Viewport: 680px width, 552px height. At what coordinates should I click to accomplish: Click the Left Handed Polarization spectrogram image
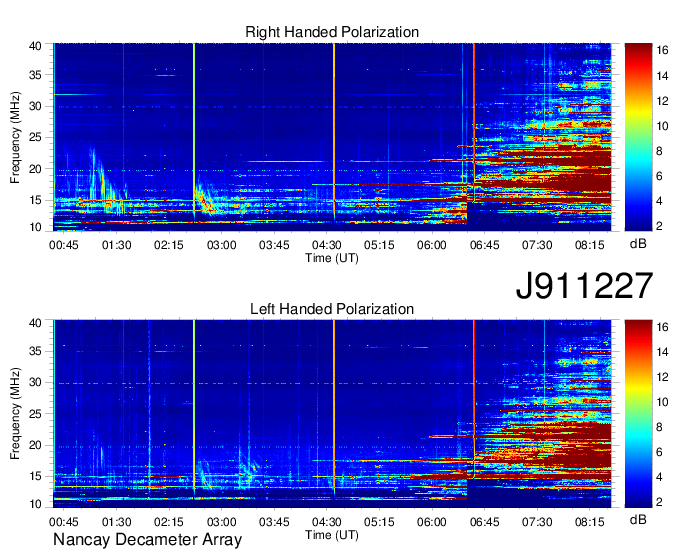click(x=332, y=414)
